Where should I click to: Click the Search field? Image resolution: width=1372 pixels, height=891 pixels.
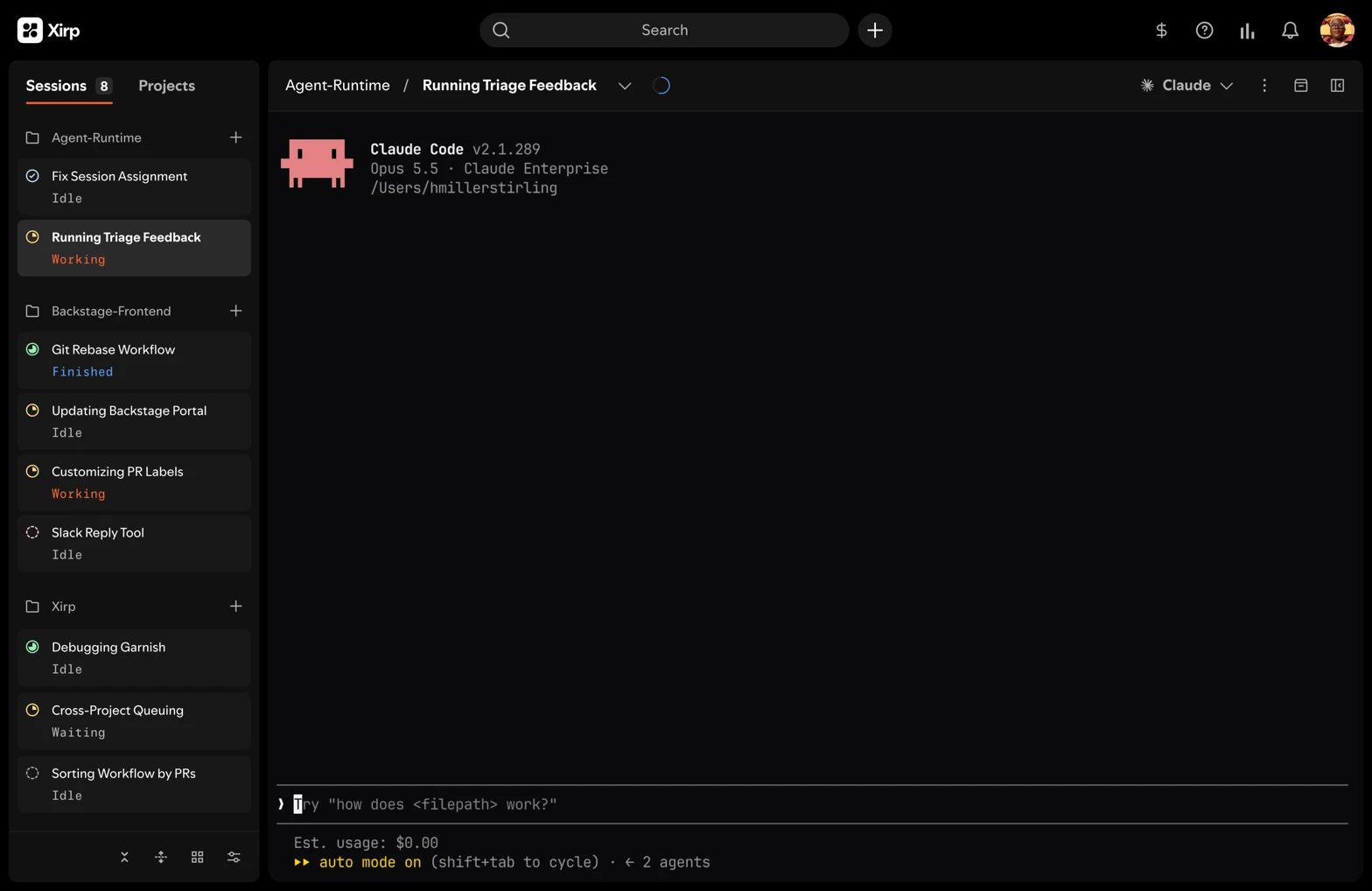tap(664, 30)
